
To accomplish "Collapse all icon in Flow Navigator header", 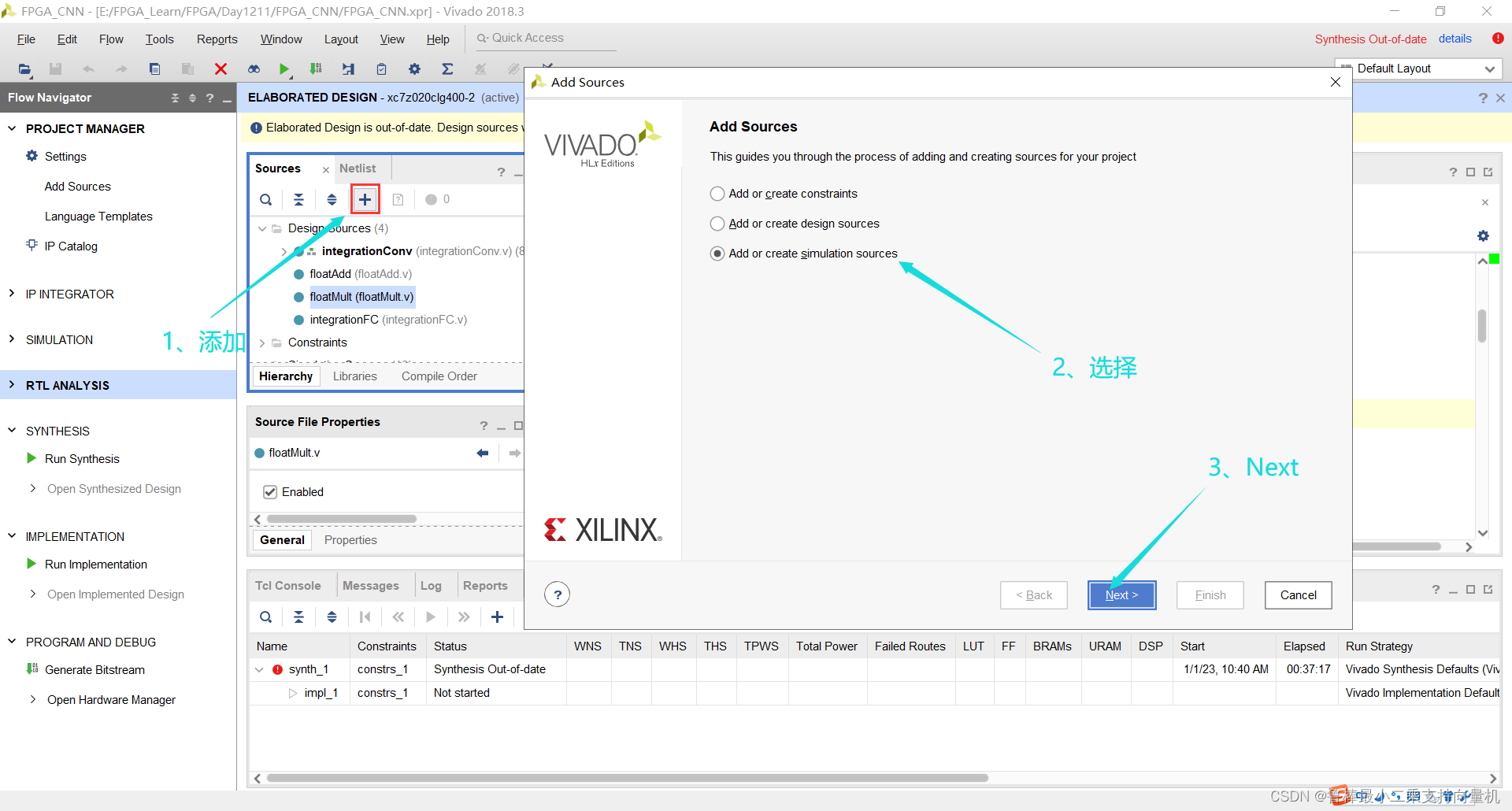I will 175,98.
